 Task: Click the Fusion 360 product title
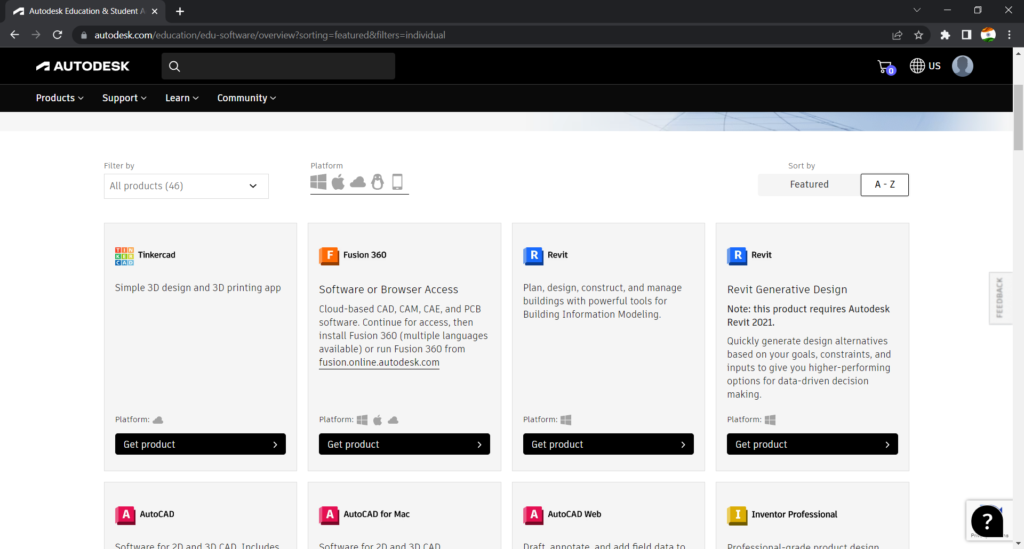tap(364, 255)
